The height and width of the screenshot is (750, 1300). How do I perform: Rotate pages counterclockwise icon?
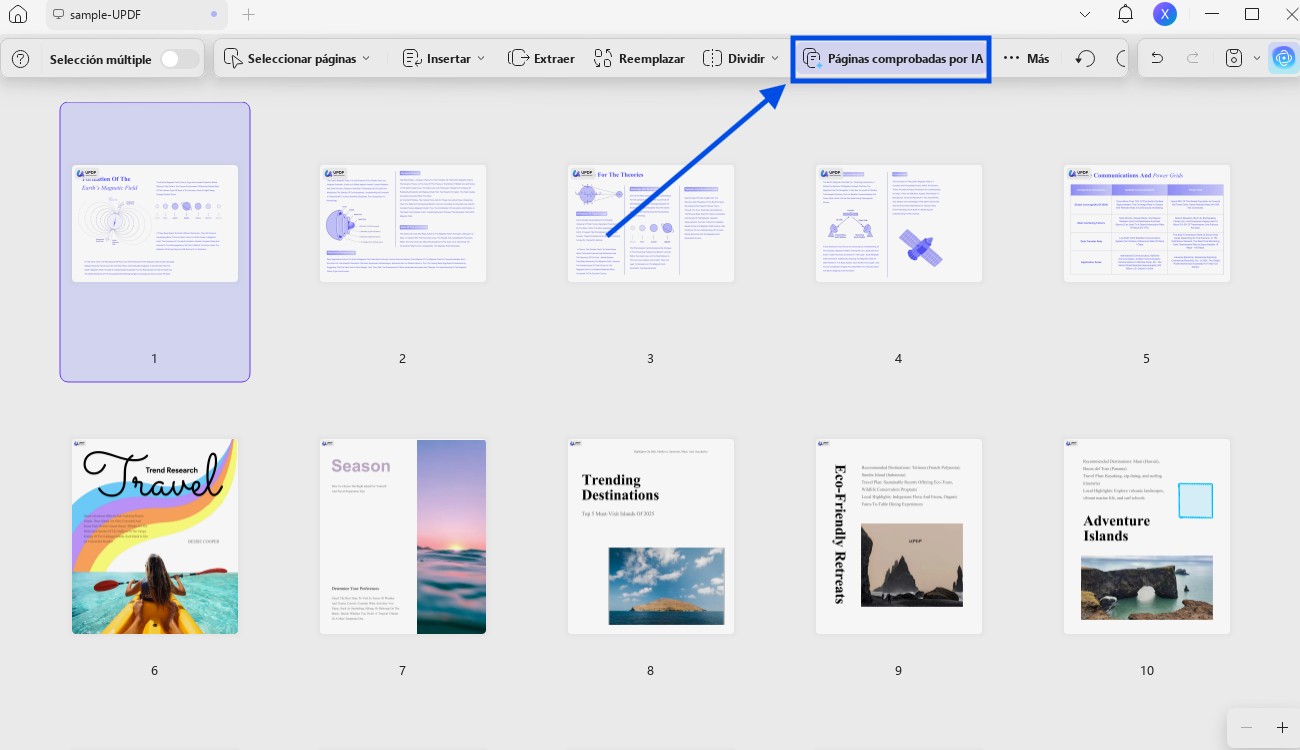(x=1085, y=59)
